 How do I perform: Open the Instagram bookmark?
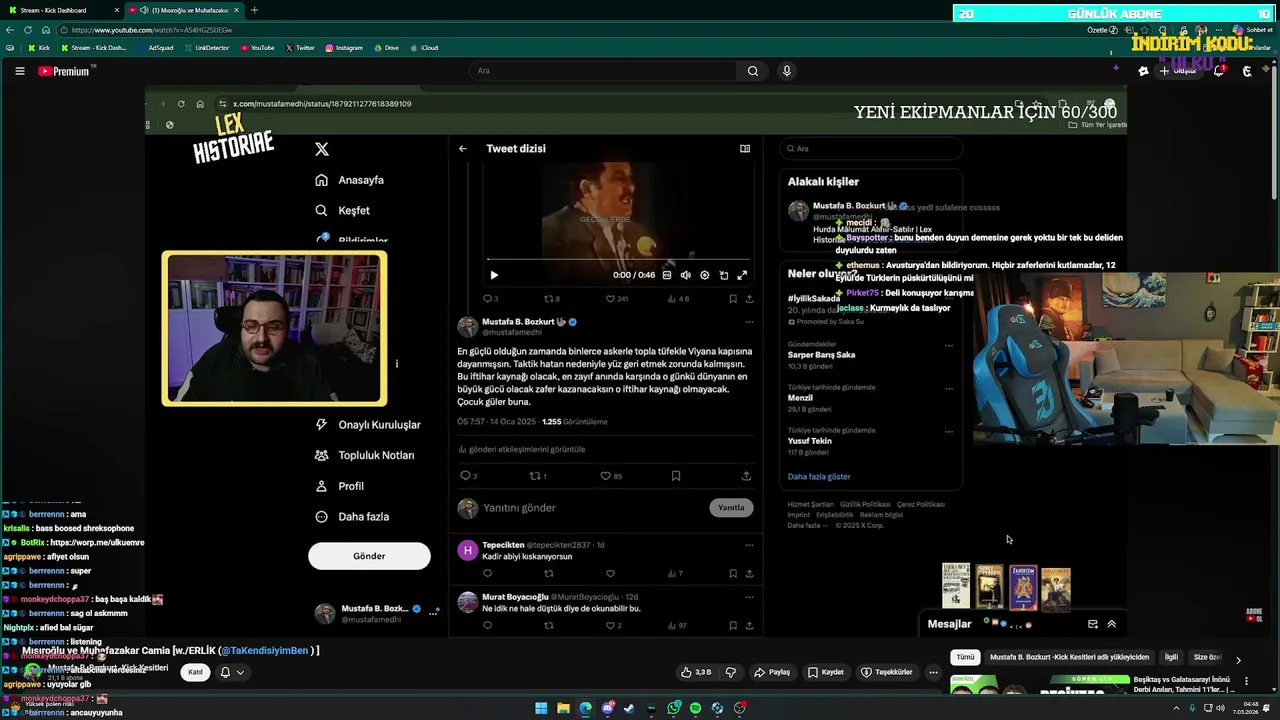[x=344, y=48]
